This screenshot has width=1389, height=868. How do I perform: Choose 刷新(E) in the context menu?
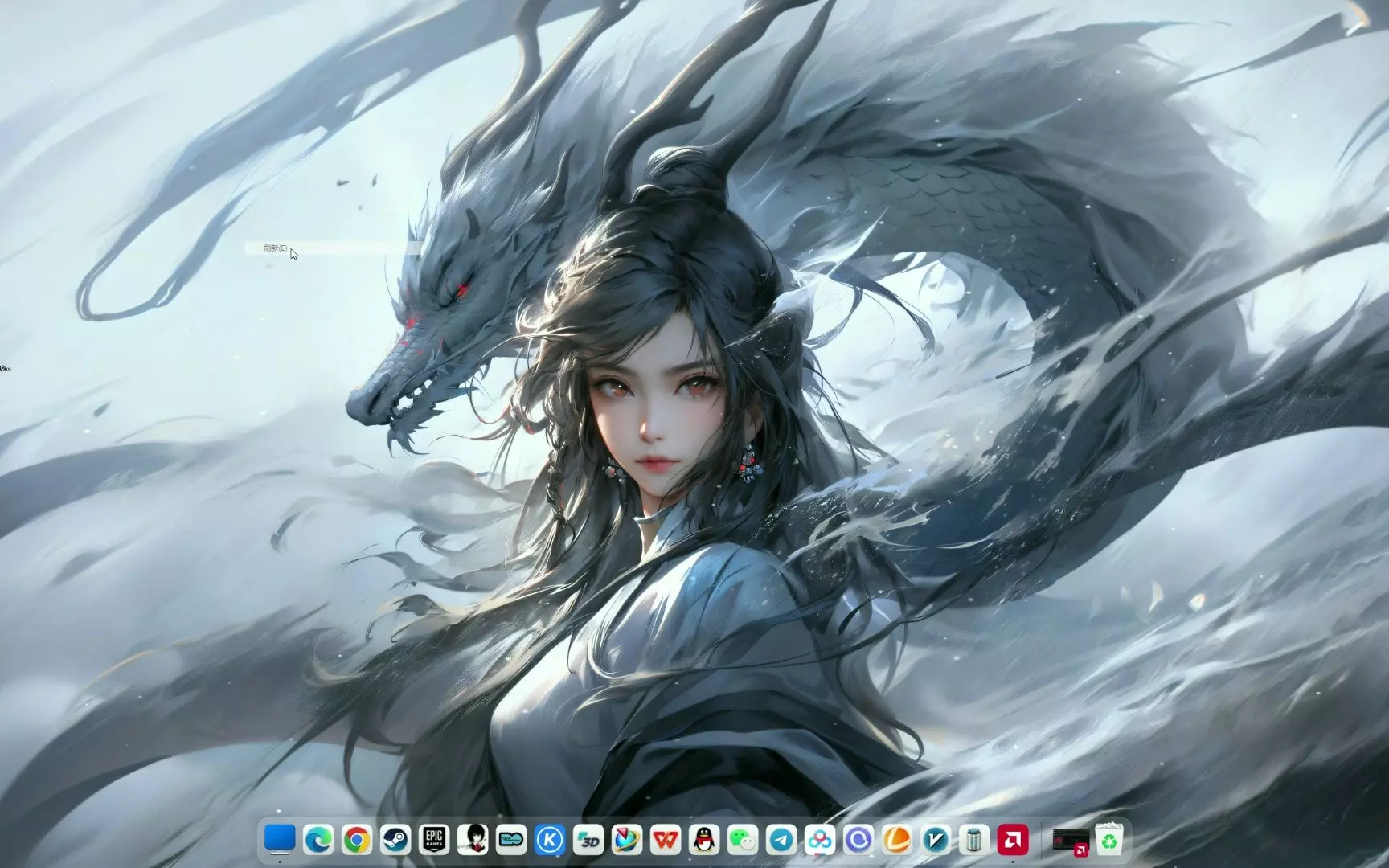point(334,248)
